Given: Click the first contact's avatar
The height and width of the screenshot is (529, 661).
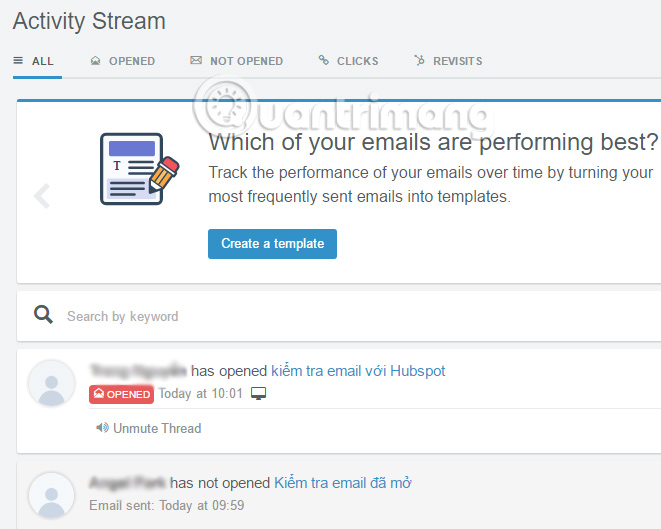Looking at the screenshot, I should point(53,384).
